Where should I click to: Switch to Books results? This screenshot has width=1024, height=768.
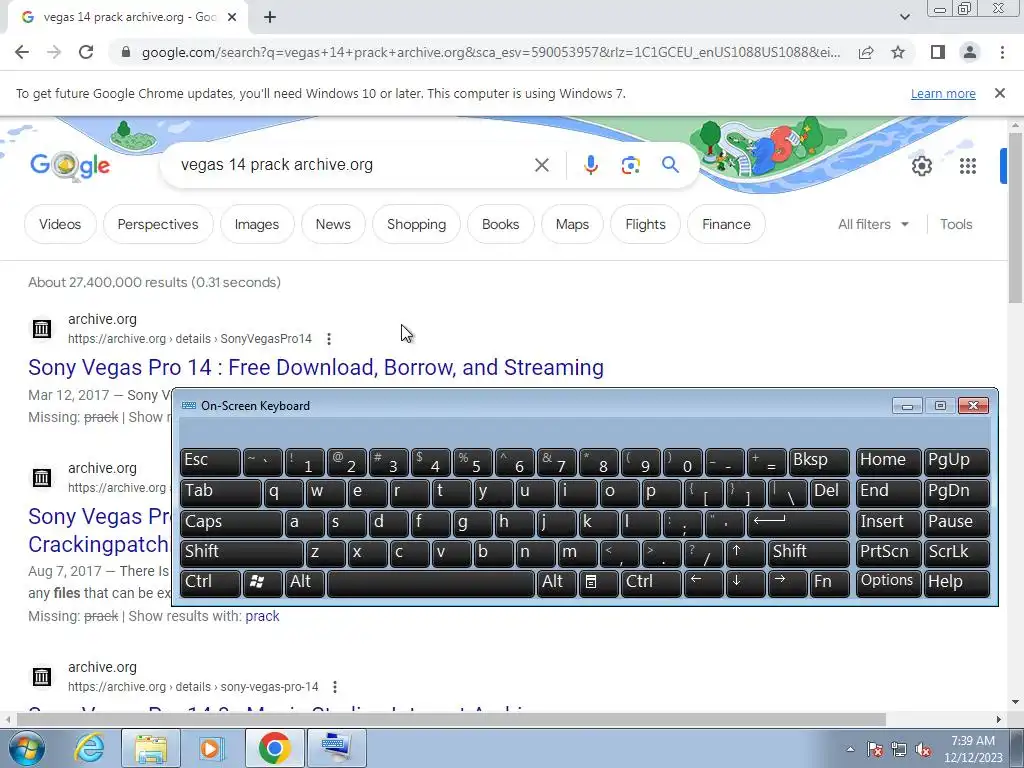click(500, 225)
